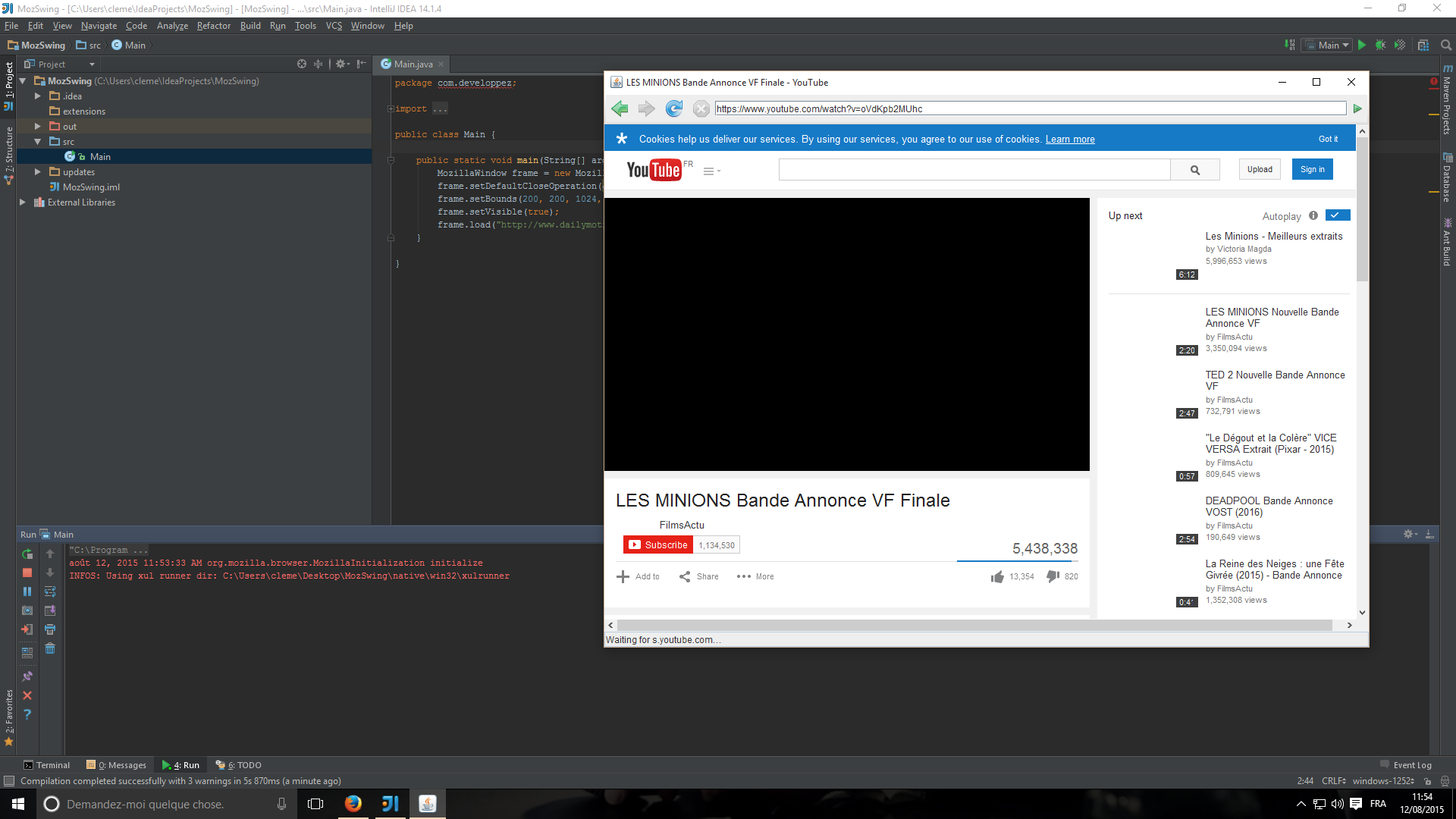Toggle the Ant Build side tab
The image size is (1456, 819).
1447,243
